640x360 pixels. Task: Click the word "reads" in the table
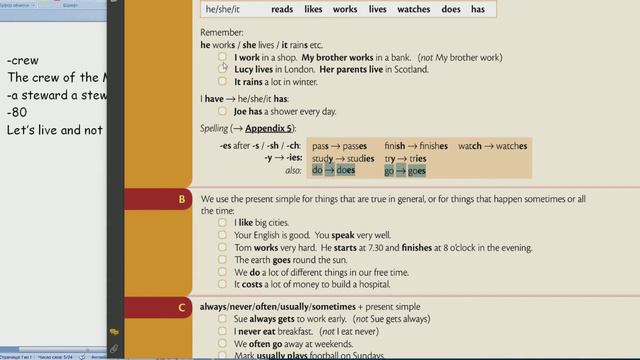pyautogui.click(x=282, y=9)
